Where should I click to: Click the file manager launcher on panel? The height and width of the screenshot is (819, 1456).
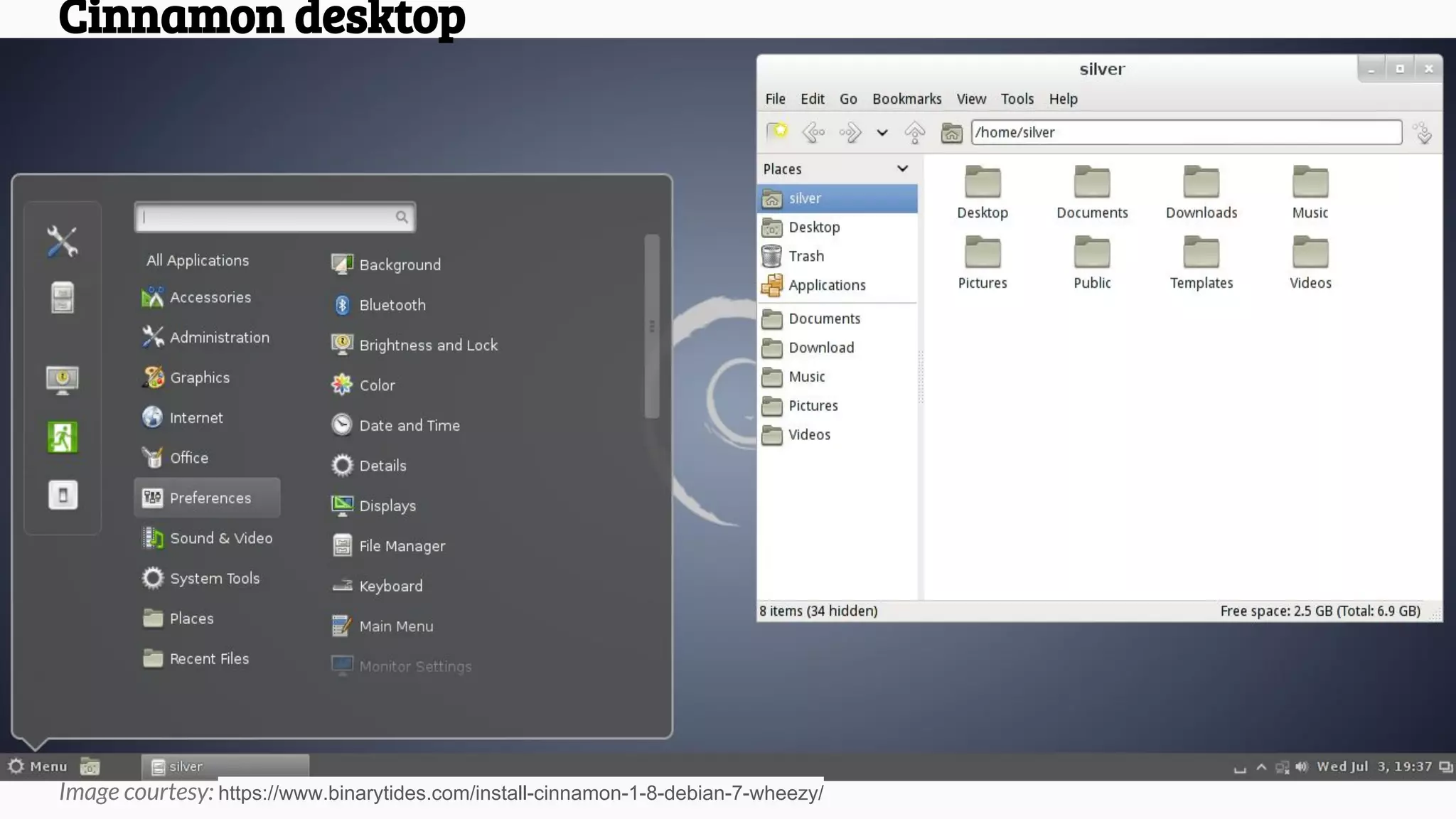click(90, 767)
